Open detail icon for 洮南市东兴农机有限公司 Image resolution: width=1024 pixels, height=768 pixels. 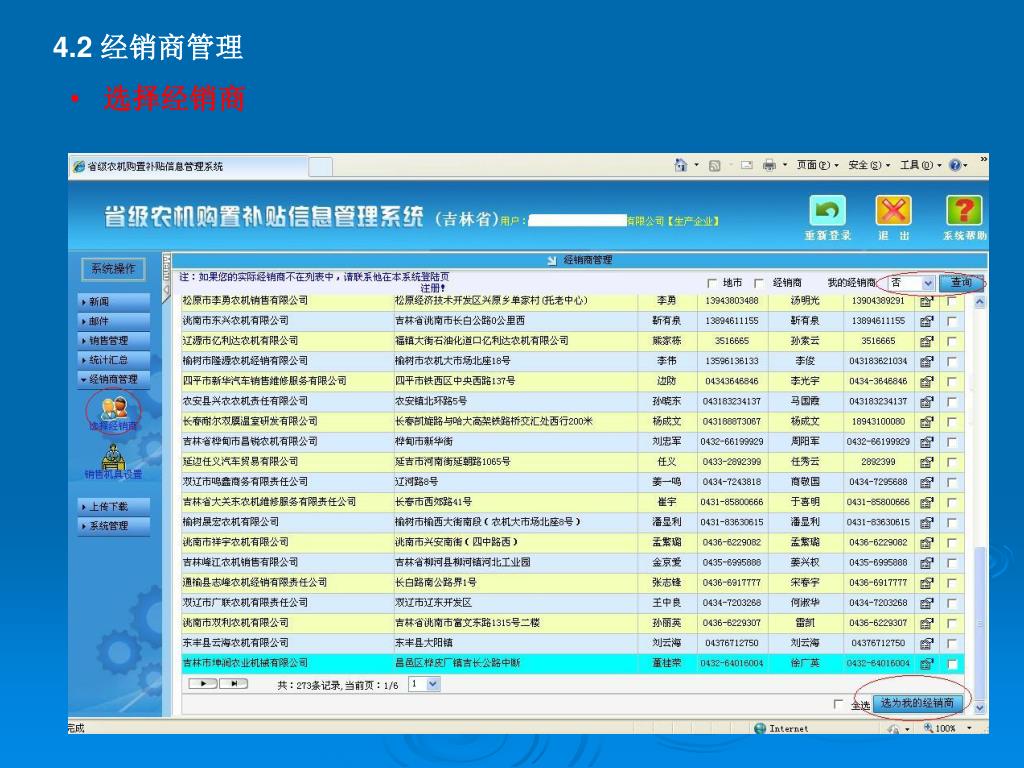(x=926, y=321)
